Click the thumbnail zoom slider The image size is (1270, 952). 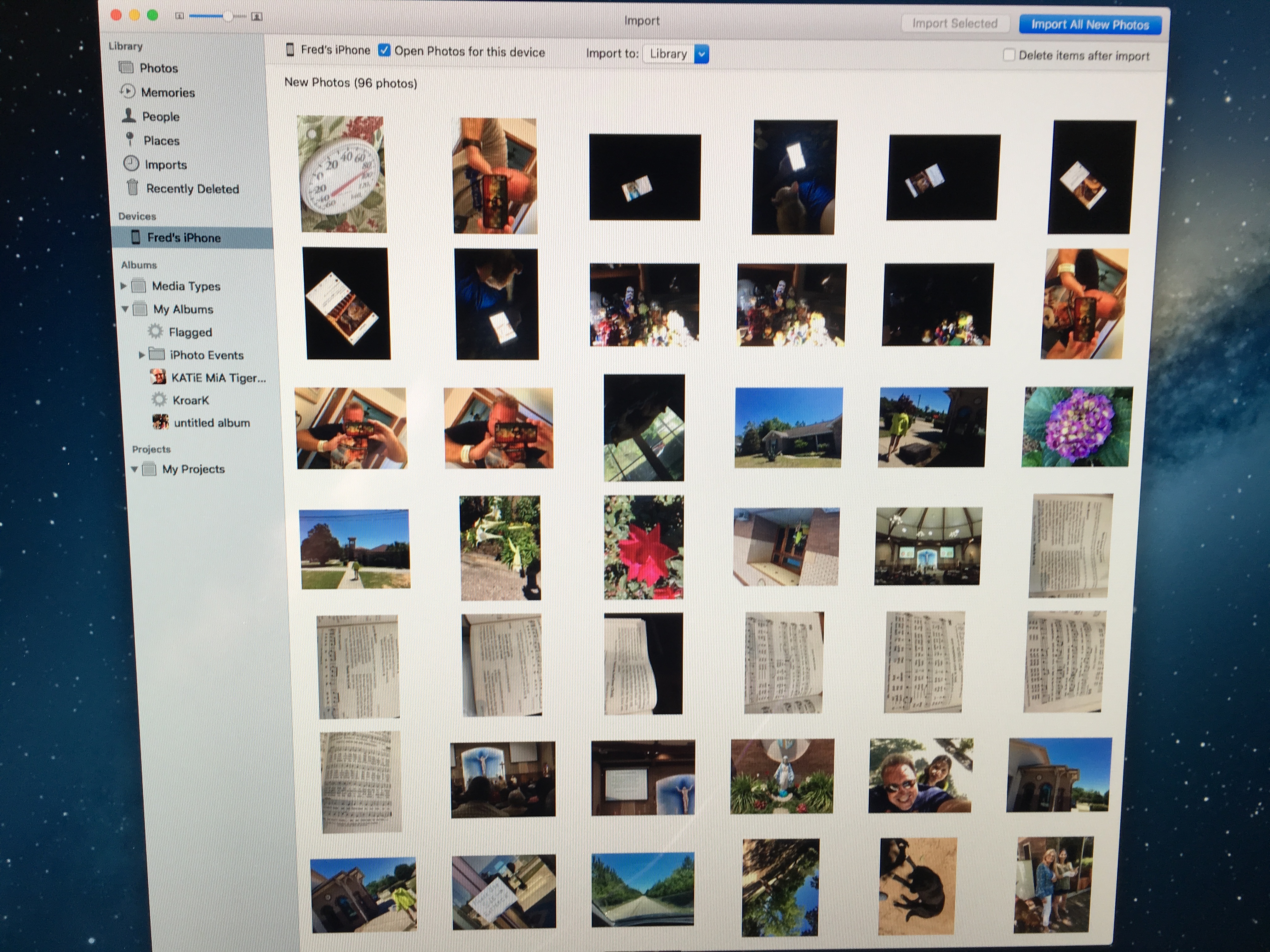click(x=227, y=16)
